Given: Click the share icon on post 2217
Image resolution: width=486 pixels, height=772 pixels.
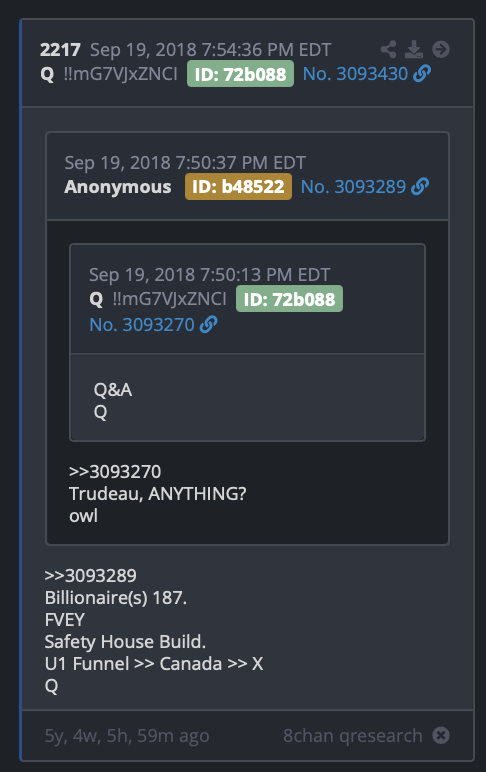Looking at the screenshot, I should [389, 49].
